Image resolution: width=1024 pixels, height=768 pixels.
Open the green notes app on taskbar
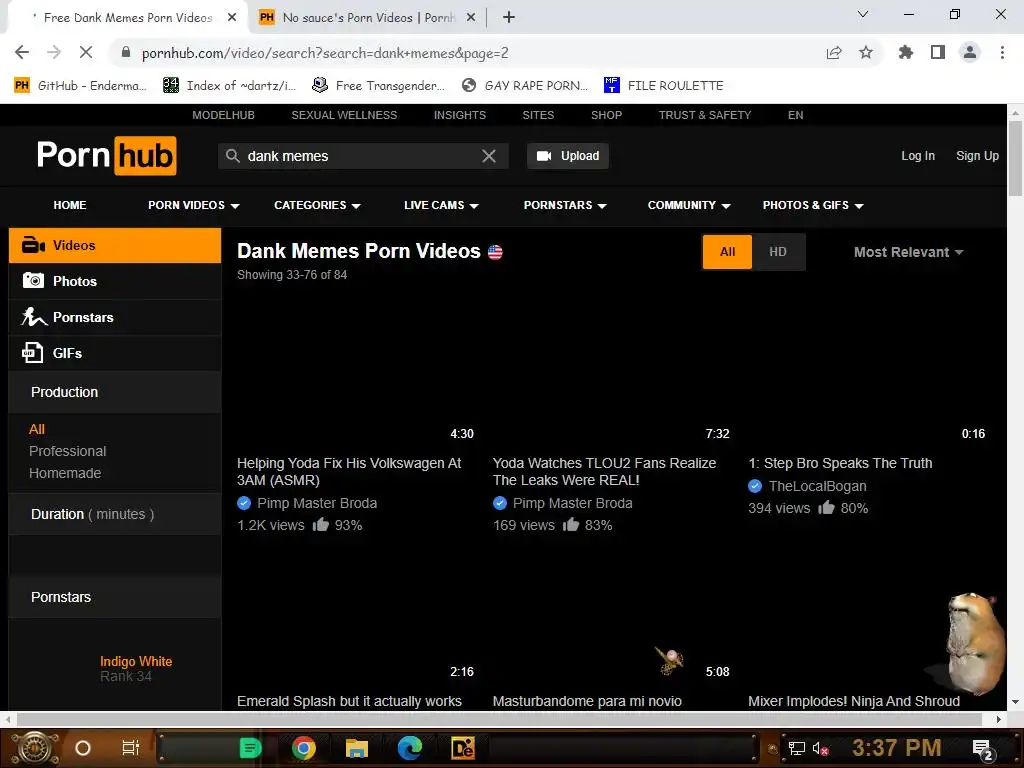250,748
